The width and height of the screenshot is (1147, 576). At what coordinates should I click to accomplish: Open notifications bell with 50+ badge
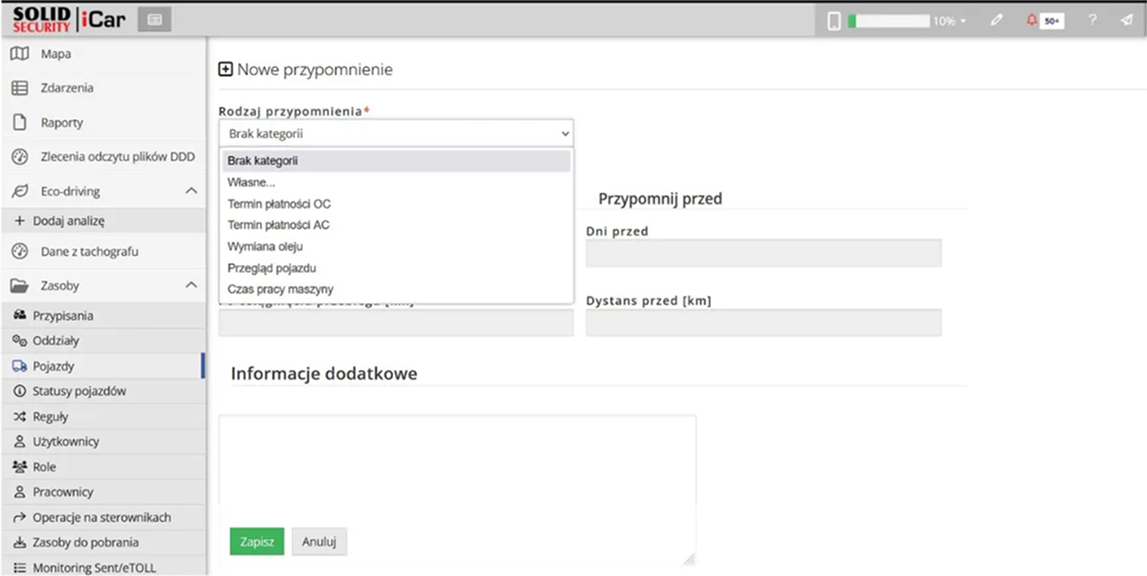(x=1045, y=20)
